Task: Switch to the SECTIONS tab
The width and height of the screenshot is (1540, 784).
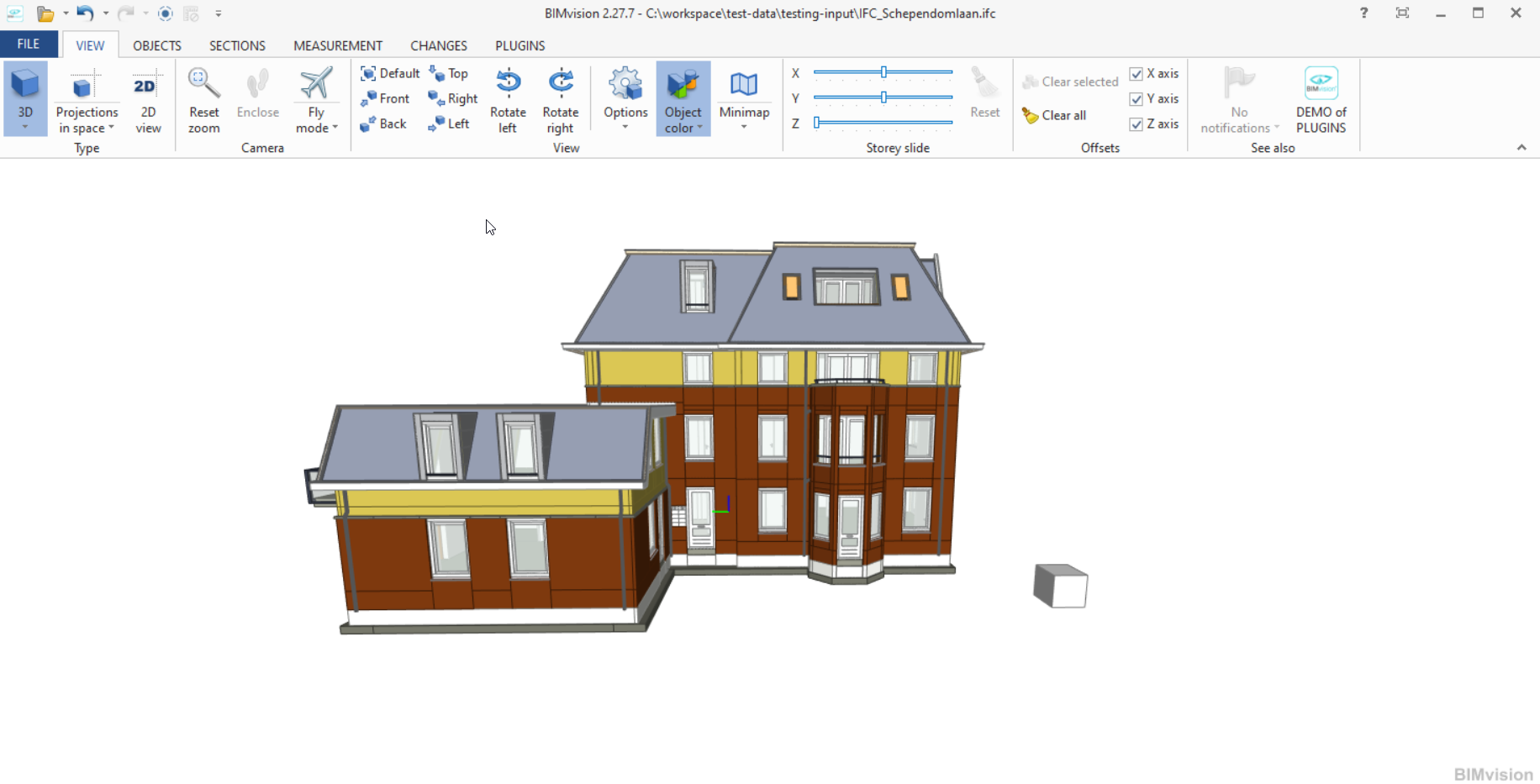Action: (237, 45)
